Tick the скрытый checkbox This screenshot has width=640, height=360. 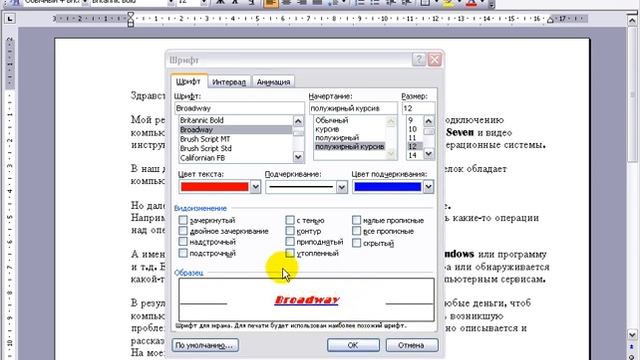(356, 243)
